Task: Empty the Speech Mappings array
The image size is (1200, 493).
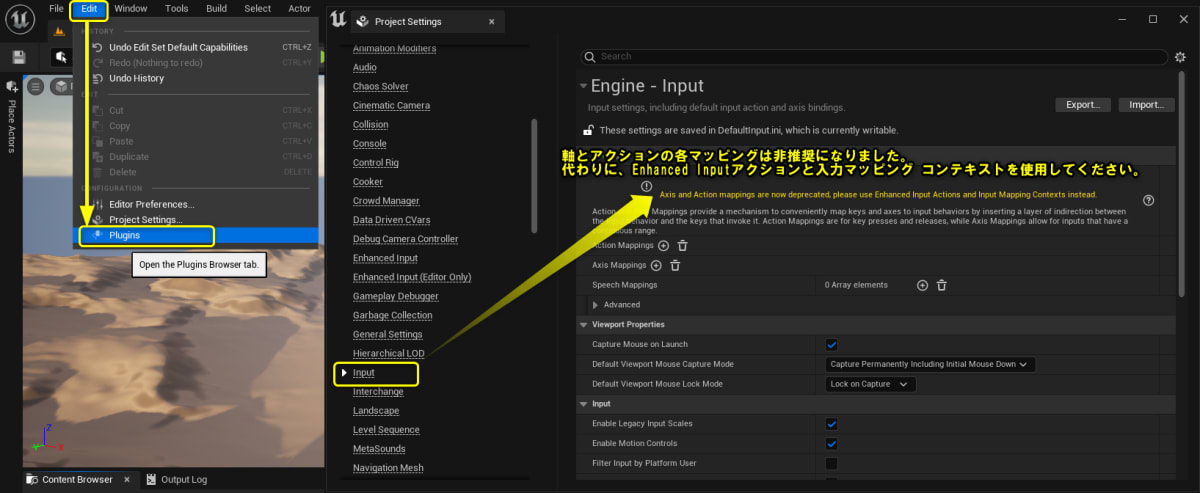Action: (x=941, y=285)
